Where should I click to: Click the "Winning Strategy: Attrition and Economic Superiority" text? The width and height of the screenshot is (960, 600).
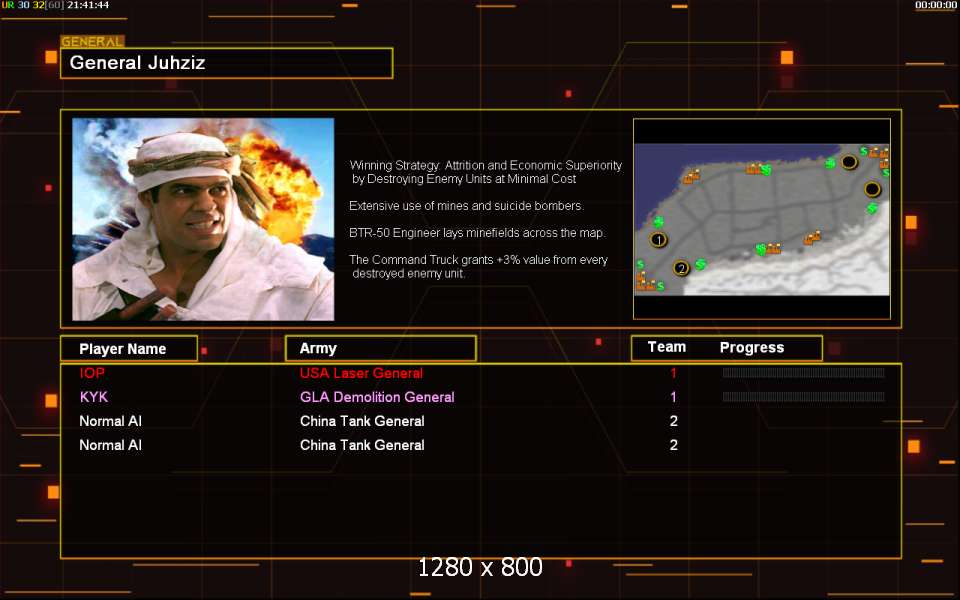[x=486, y=165]
